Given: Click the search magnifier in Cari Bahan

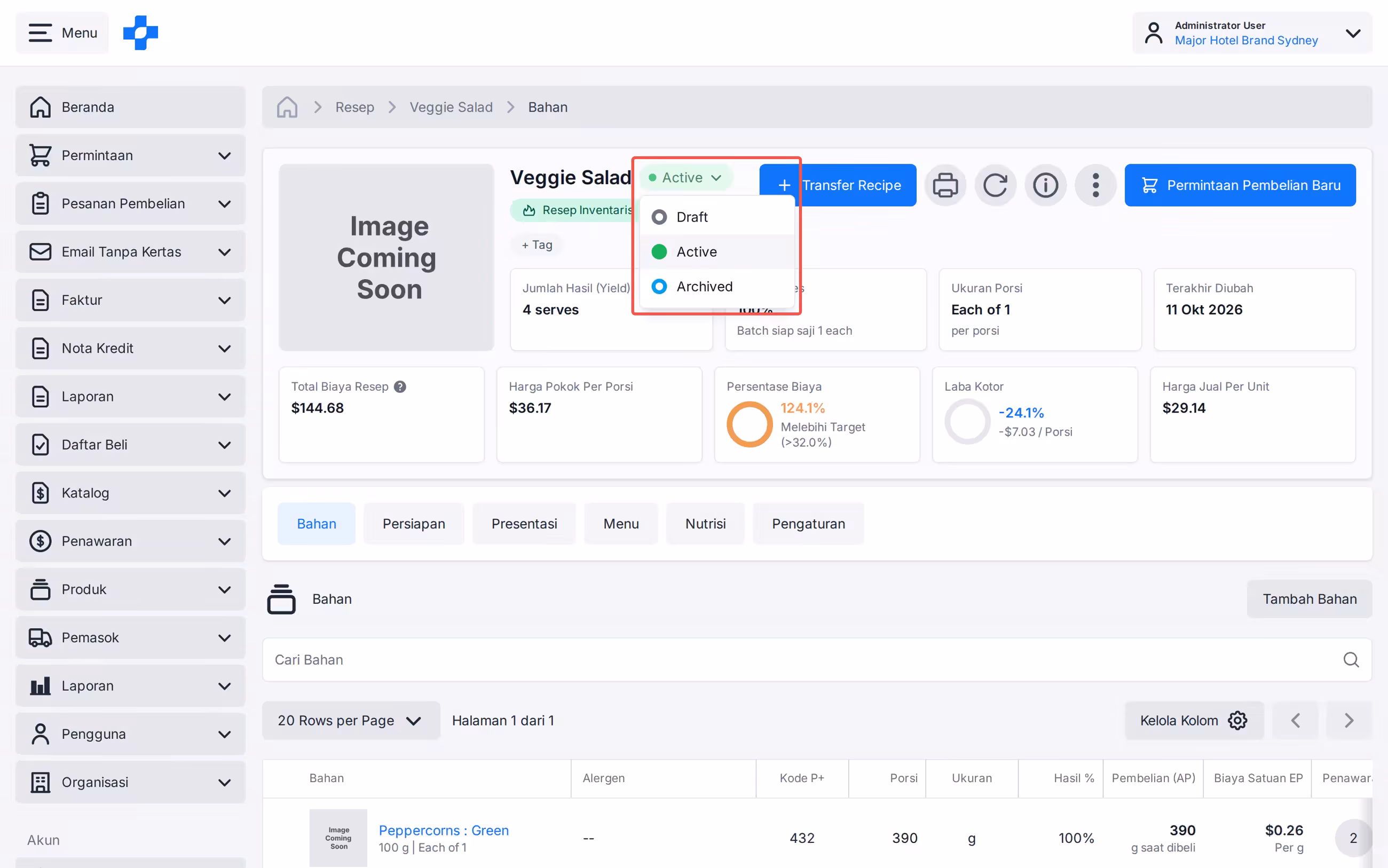Looking at the screenshot, I should [1351, 660].
